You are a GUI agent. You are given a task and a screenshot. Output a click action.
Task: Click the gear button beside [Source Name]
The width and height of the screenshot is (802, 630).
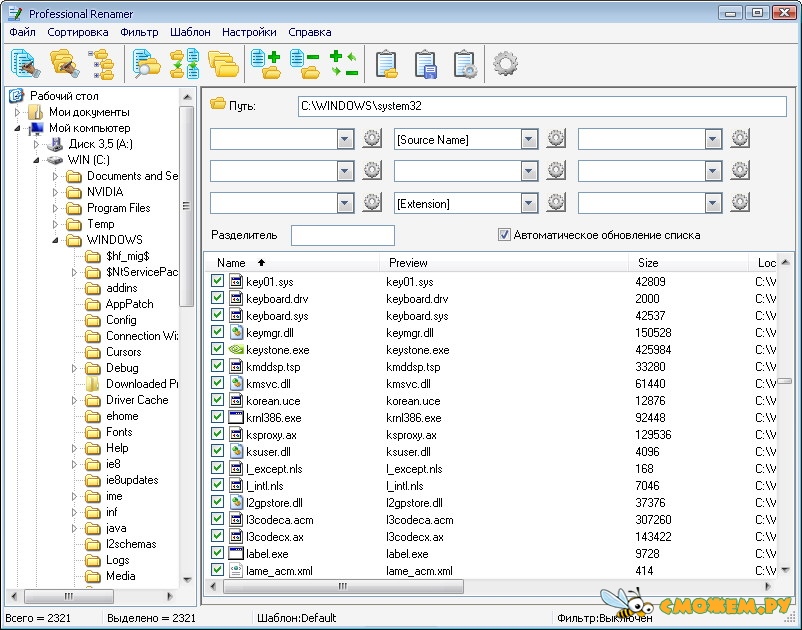[556, 139]
